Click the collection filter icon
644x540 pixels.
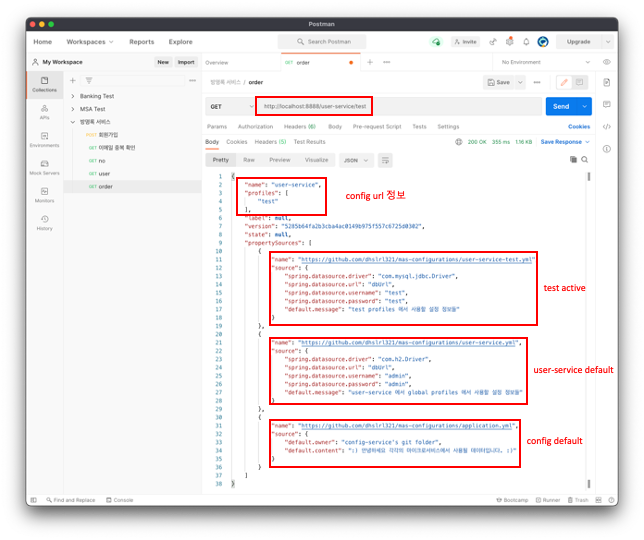pyautogui.click(x=89, y=80)
